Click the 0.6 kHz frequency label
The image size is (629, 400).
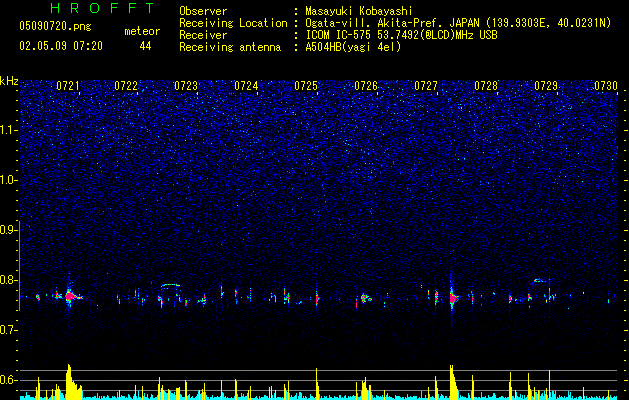(9, 380)
